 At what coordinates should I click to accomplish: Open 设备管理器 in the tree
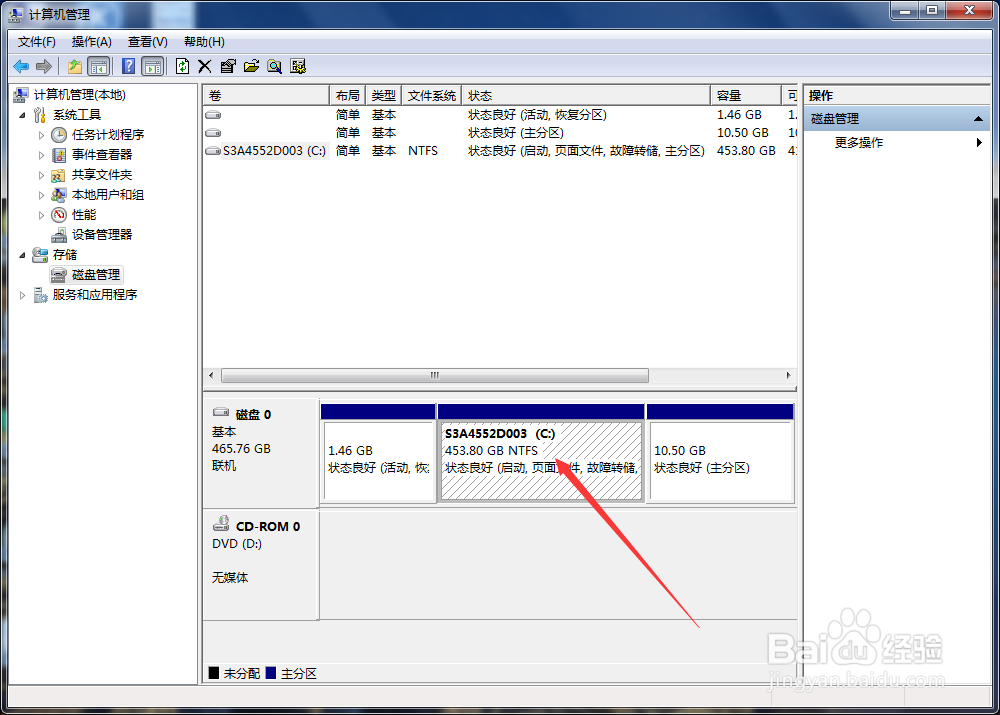coord(102,235)
